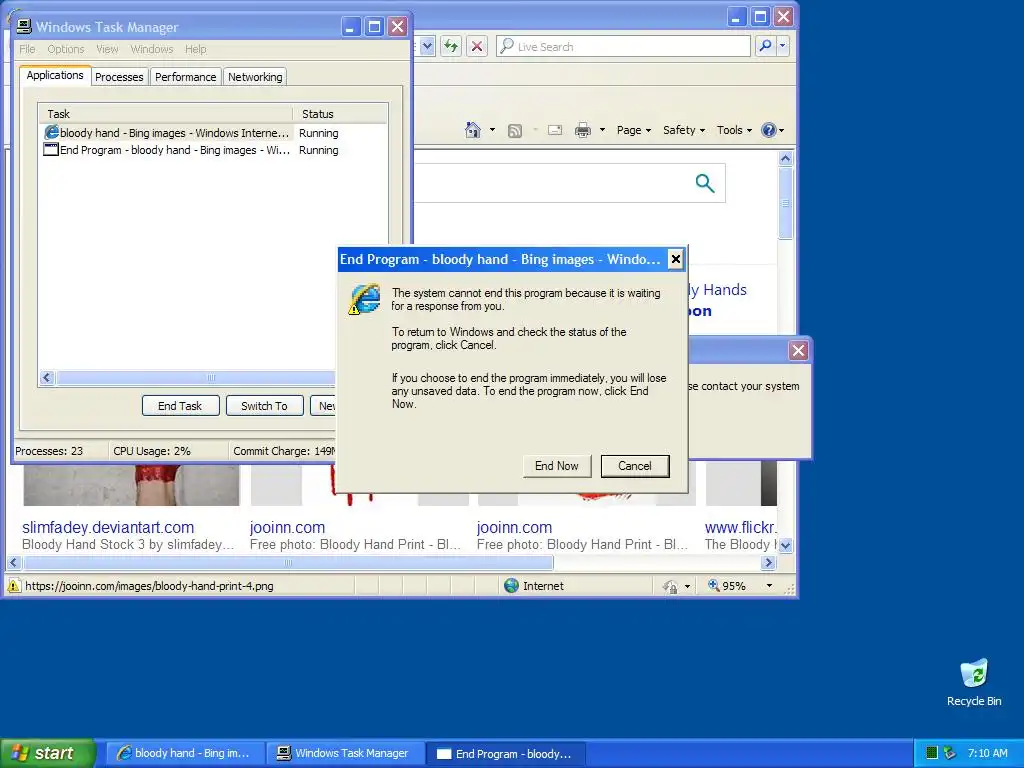The width and height of the screenshot is (1024, 768).
Task: Click the Print icon in IE
Action: pyautogui.click(x=583, y=131)
